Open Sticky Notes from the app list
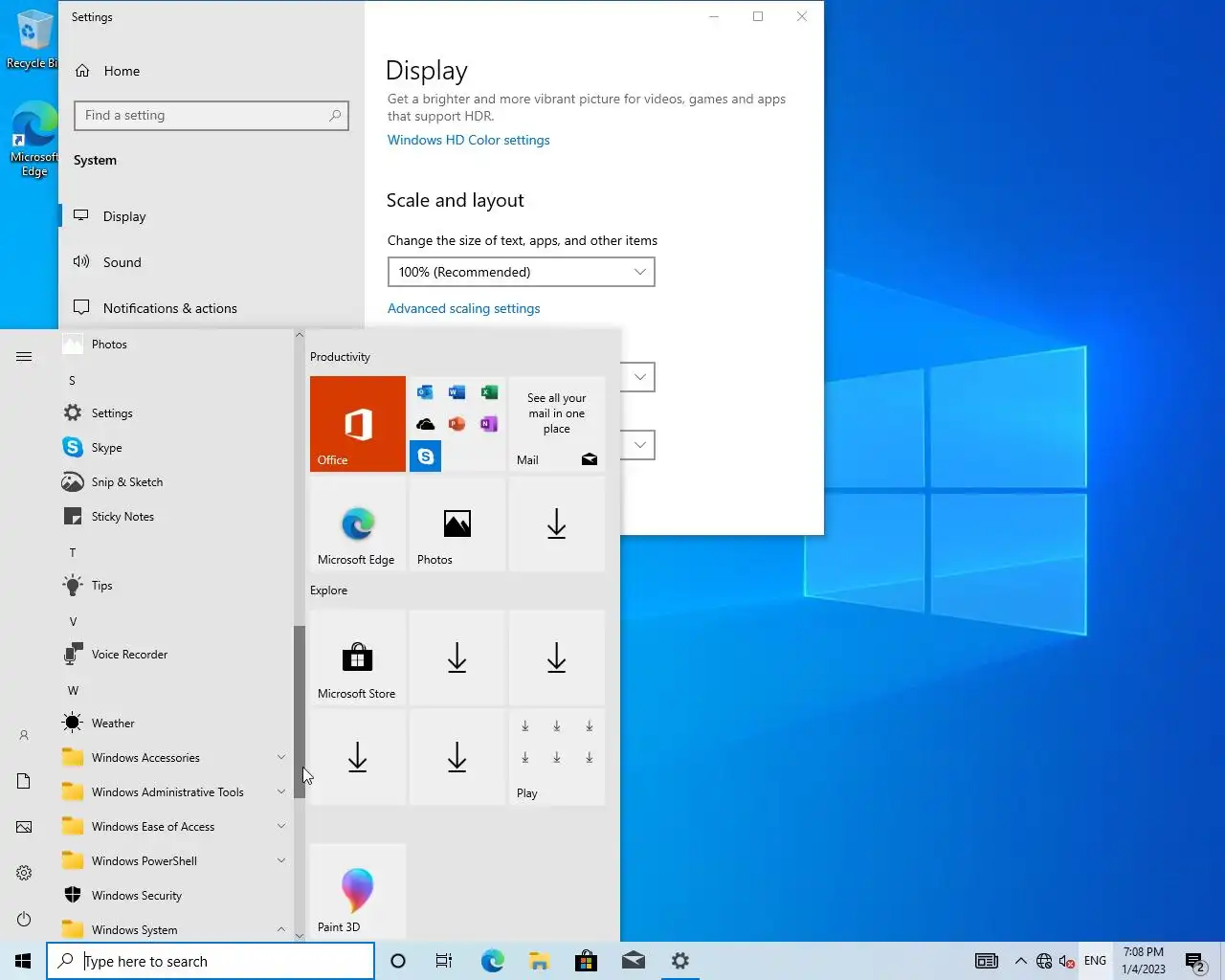This screenshot has height=980, width=1225. 175,517
